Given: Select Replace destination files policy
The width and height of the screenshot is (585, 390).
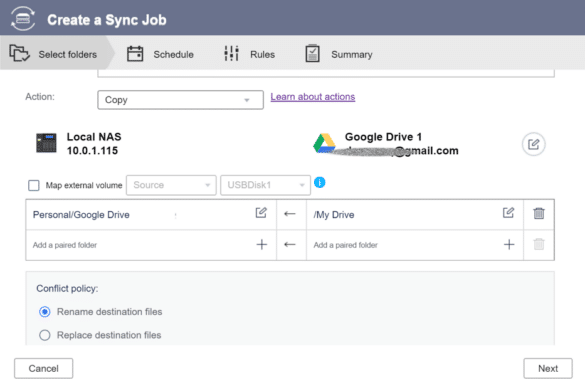Looking at the screenshot, I should [x=45, y=335].
